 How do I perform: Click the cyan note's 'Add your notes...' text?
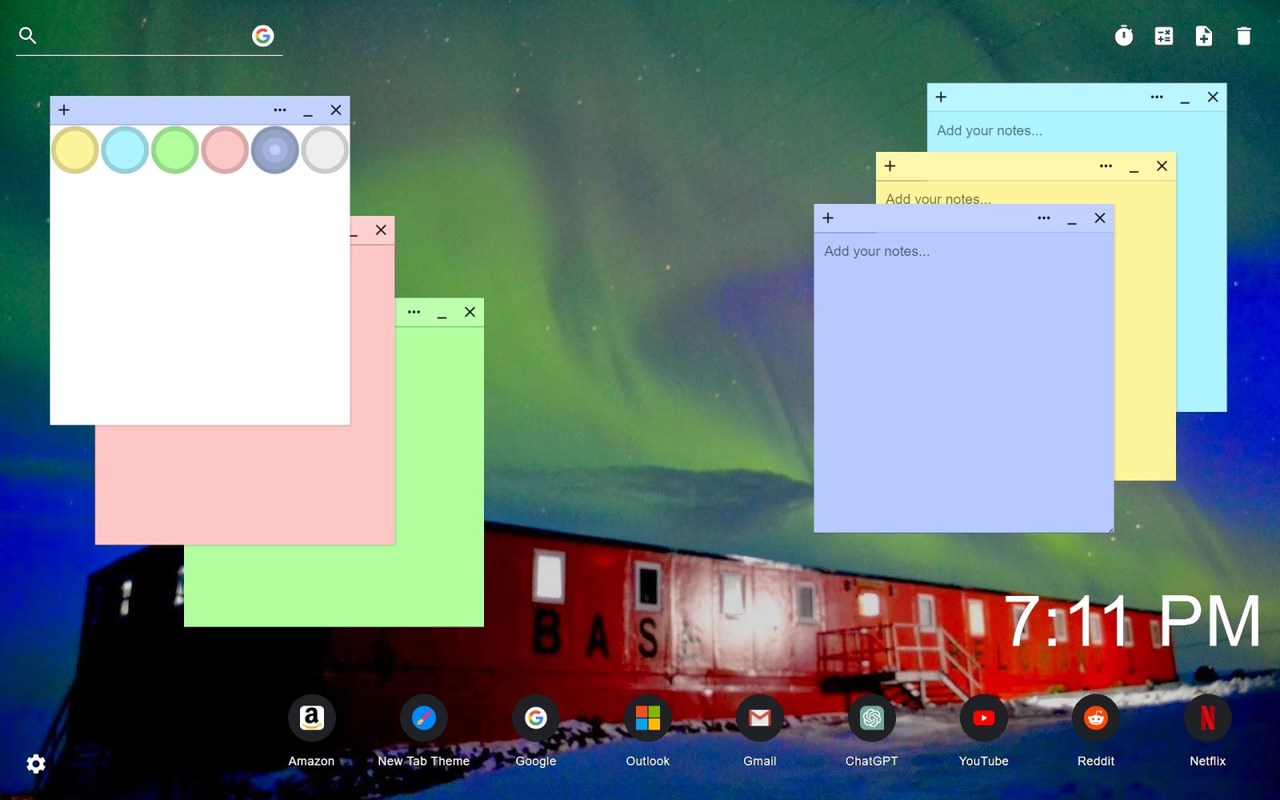tap(989, 130)
